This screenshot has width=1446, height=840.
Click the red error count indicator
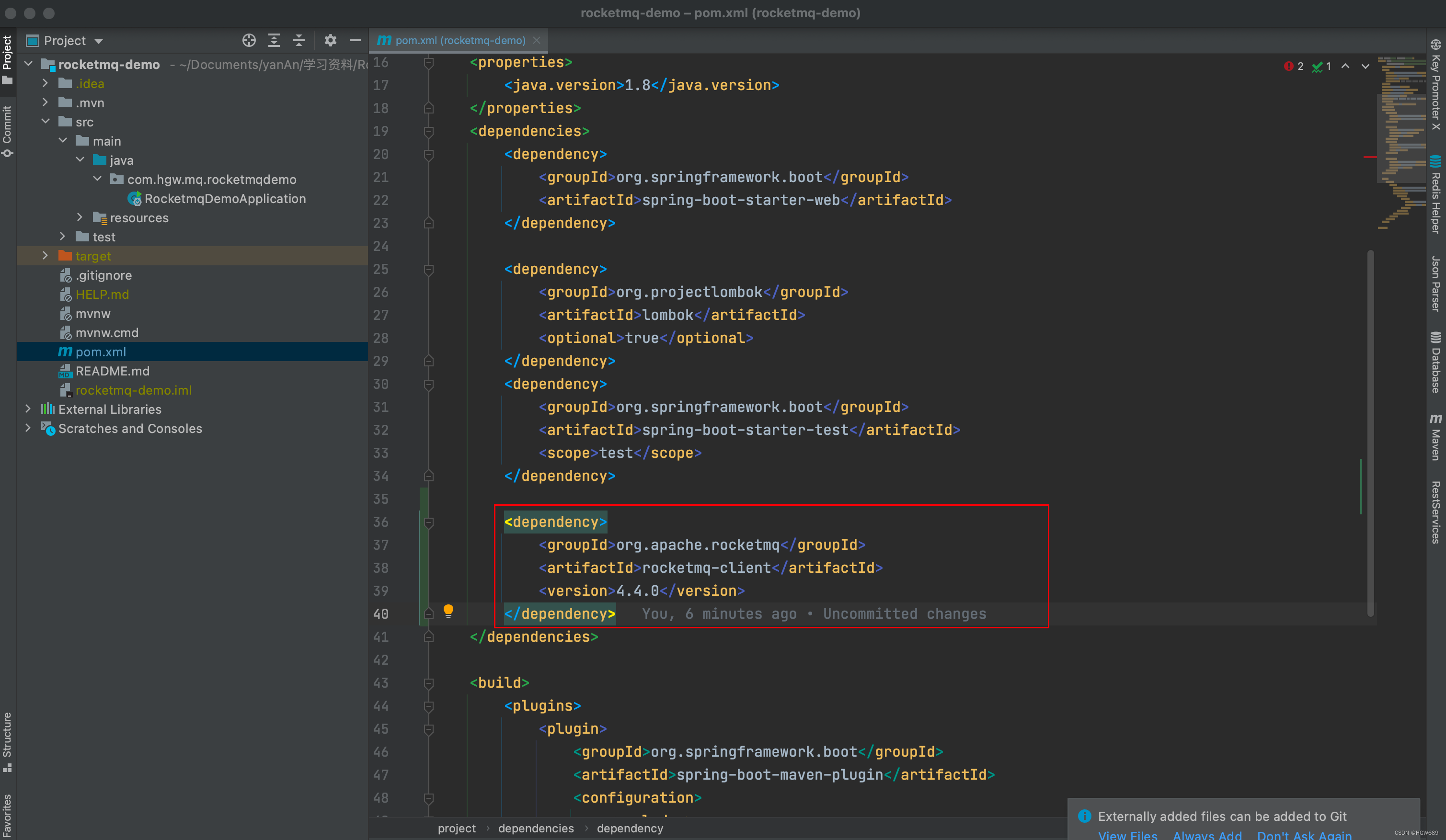(x=1294, y=67)
